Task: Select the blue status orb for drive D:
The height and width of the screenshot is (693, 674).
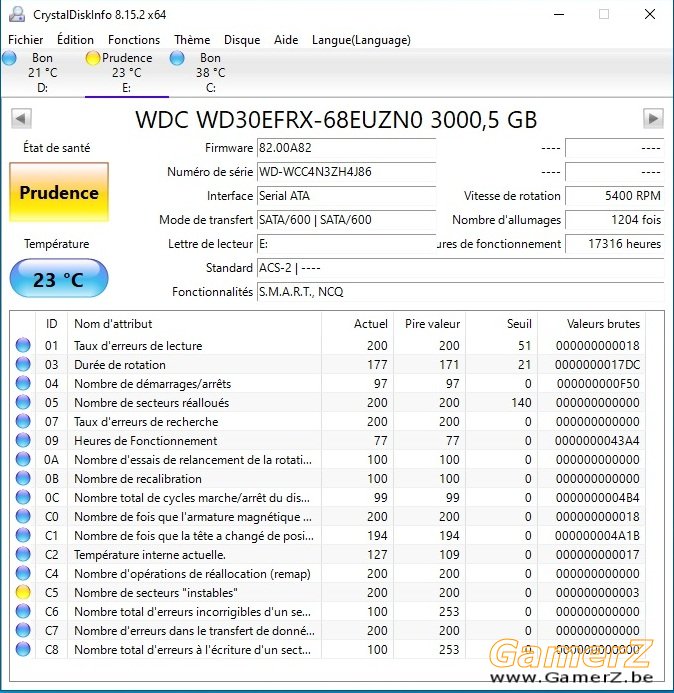Action: click(x=9, y=58)
